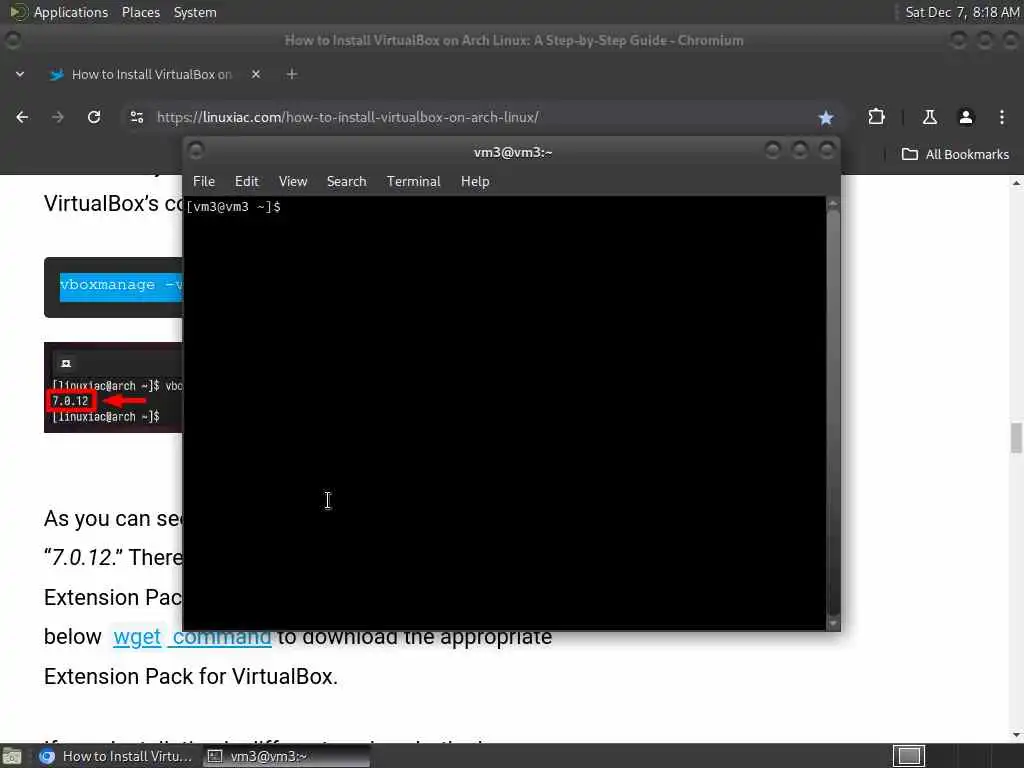Image resolution: width=1024 pixels, height=768 pixels.
Task: Click the terminal title bar vm3@vm3:~
Action: pyautogui.click(x=513, y=152)
